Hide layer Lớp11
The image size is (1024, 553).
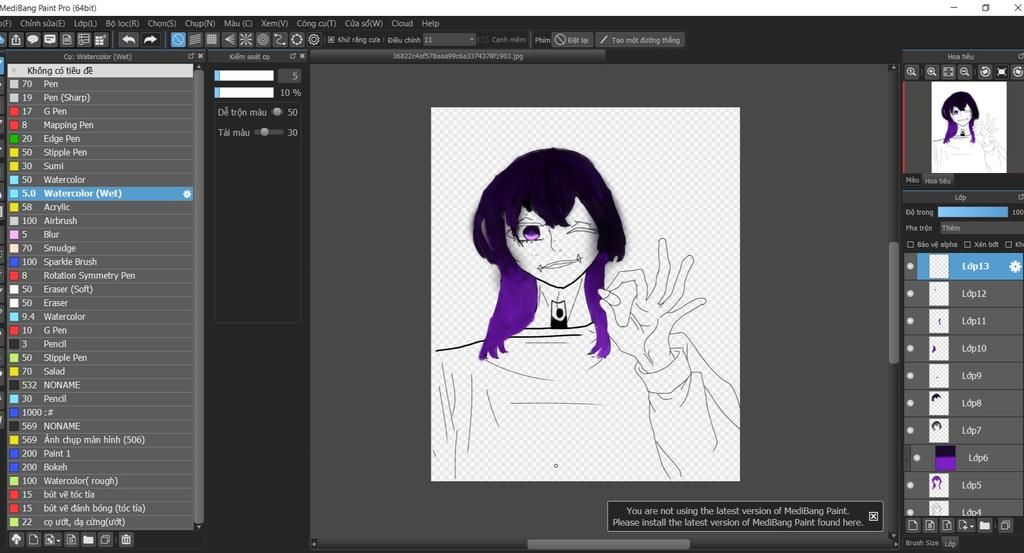(x=910, y=321)
